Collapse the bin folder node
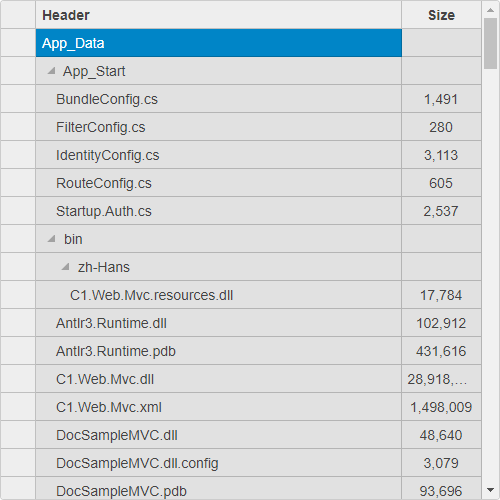Screen dimensions: 500x500 pos(51,239)
